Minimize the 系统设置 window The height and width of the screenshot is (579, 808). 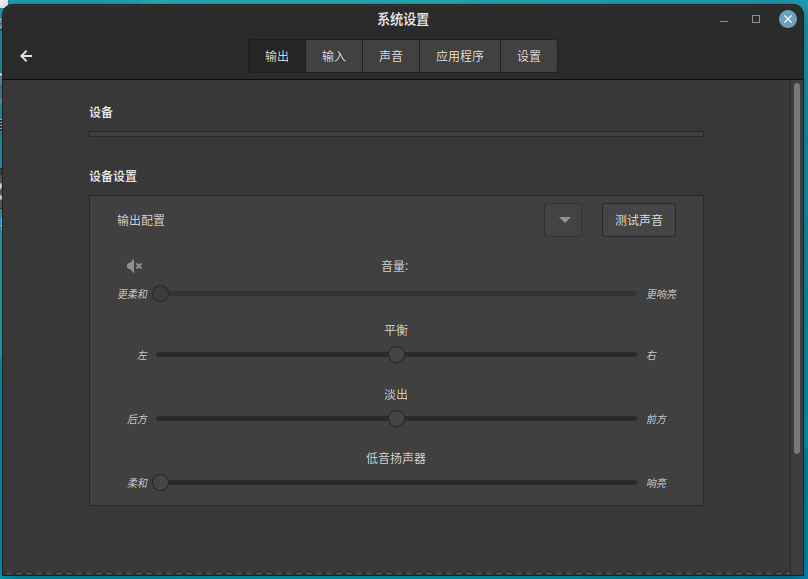724,20
